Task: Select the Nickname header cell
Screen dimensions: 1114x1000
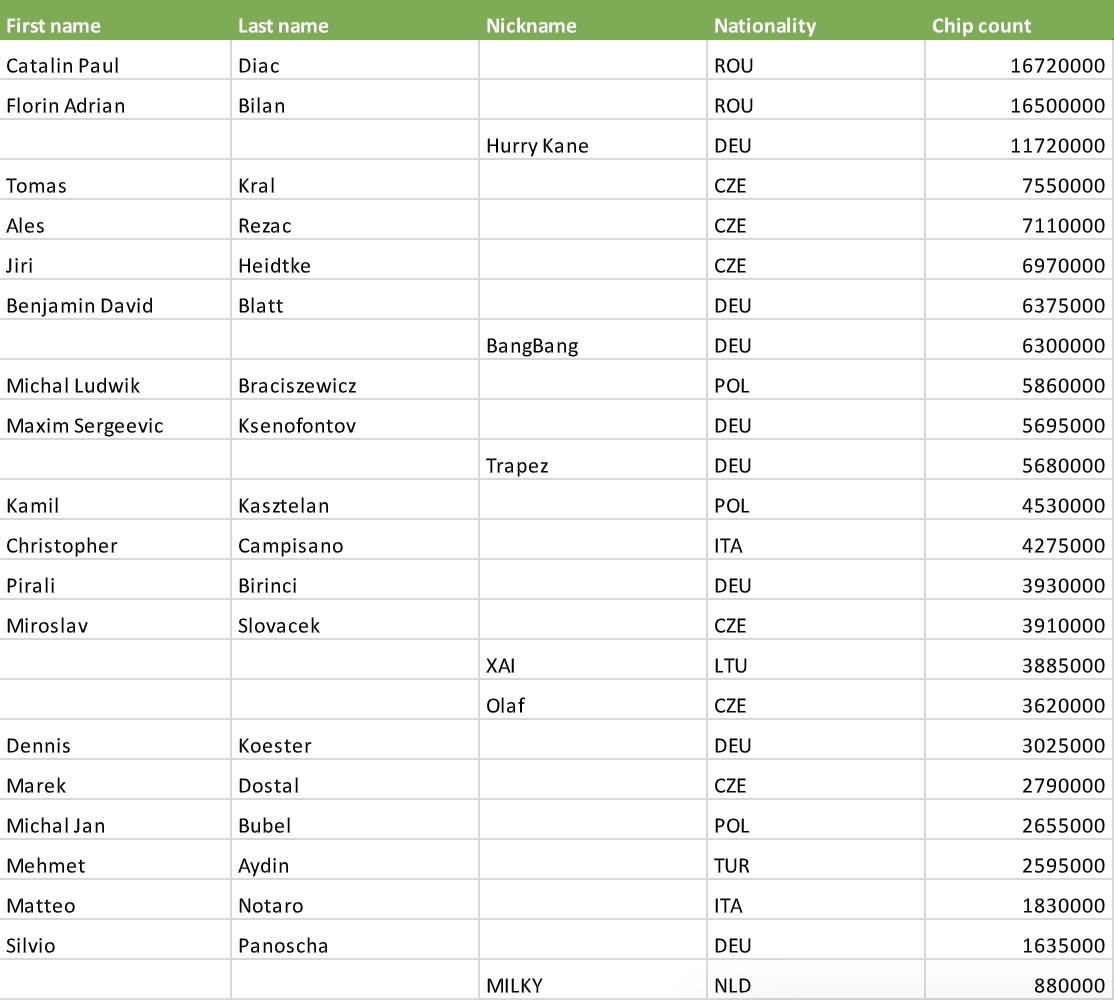Action: (x=531, y=26)
